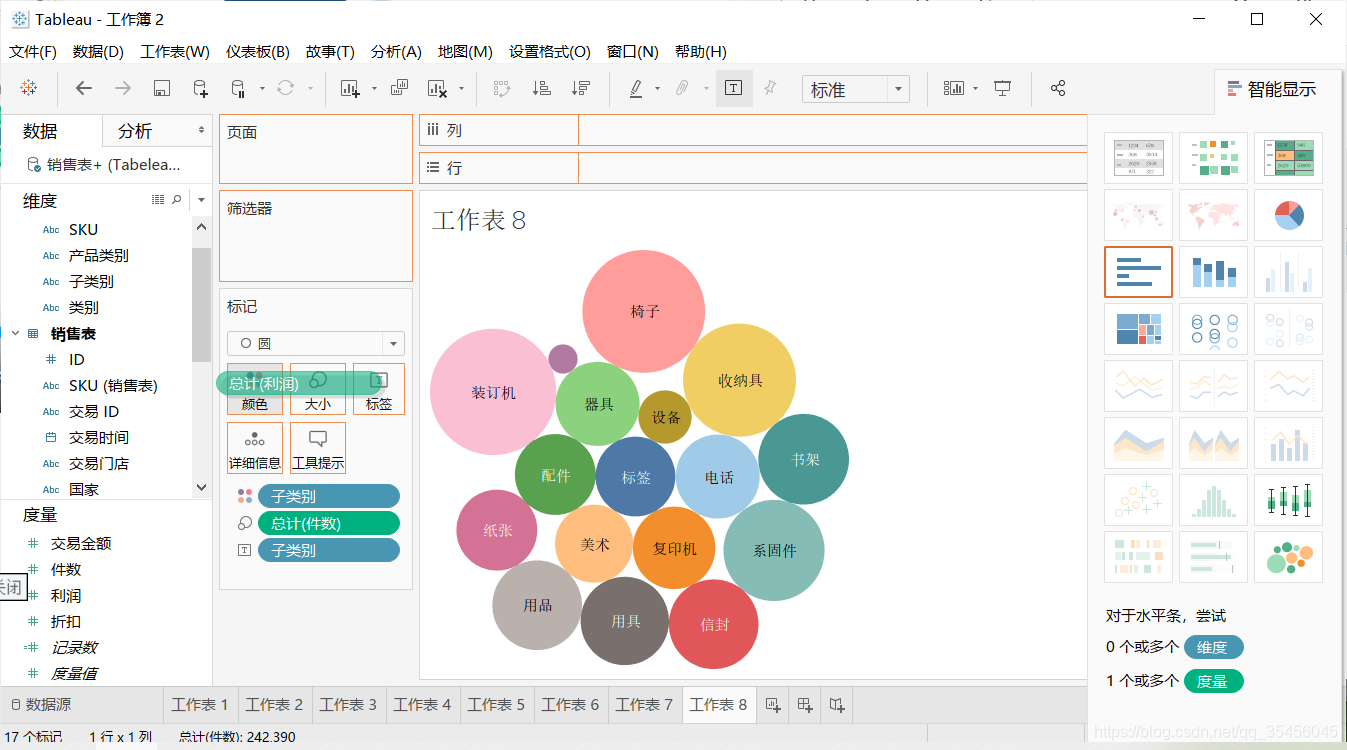
Task: Click the show/hide cards toolbar icon
Action: 954,89
